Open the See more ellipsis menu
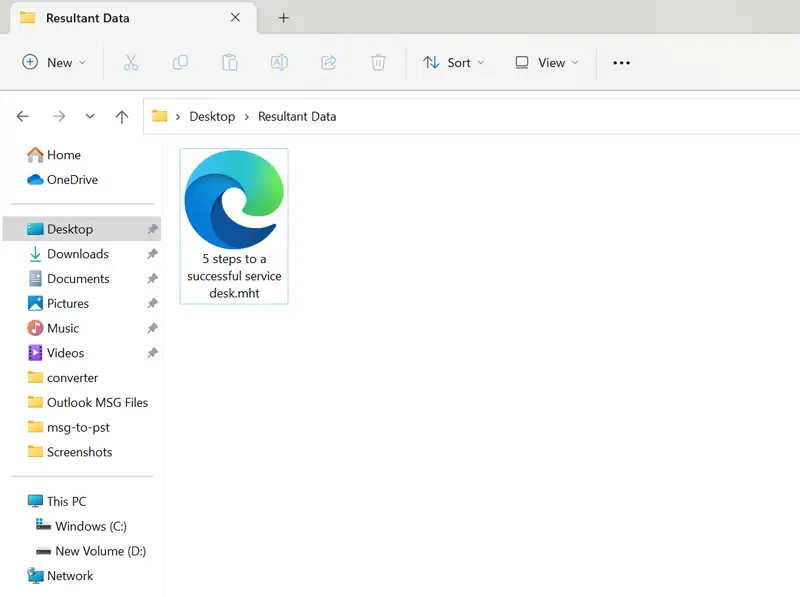Screen dimensions: 800x597 621,63
